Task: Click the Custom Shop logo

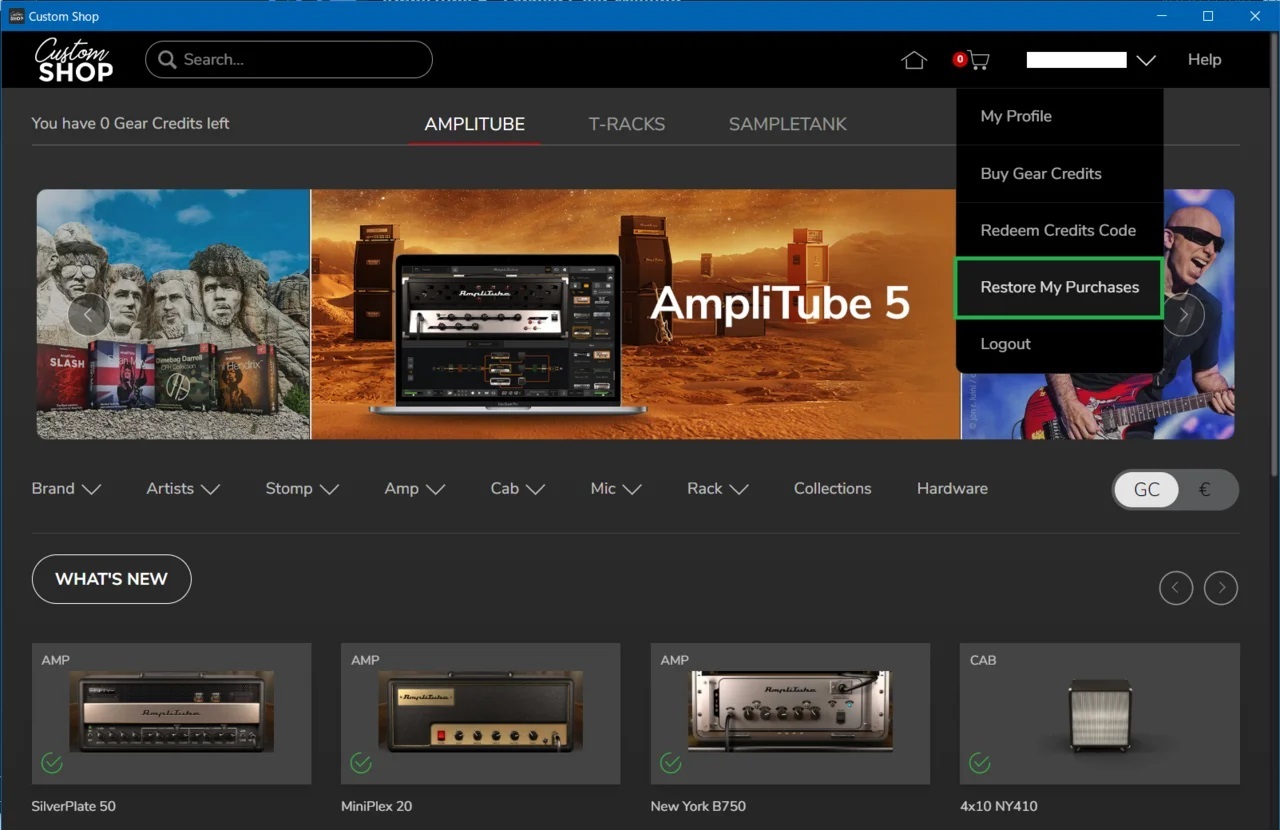Action: click(x=74, y=60)
